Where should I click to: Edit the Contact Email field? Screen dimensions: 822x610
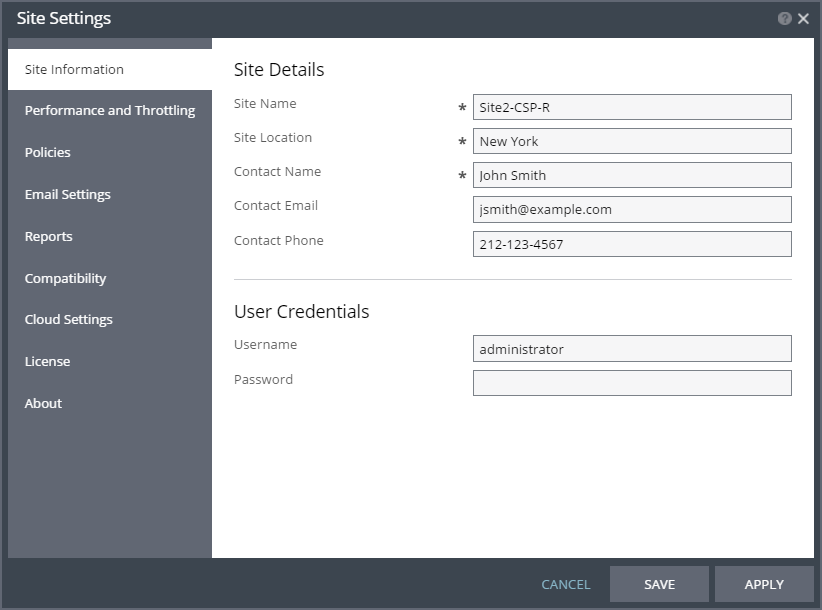coord(632,210)
